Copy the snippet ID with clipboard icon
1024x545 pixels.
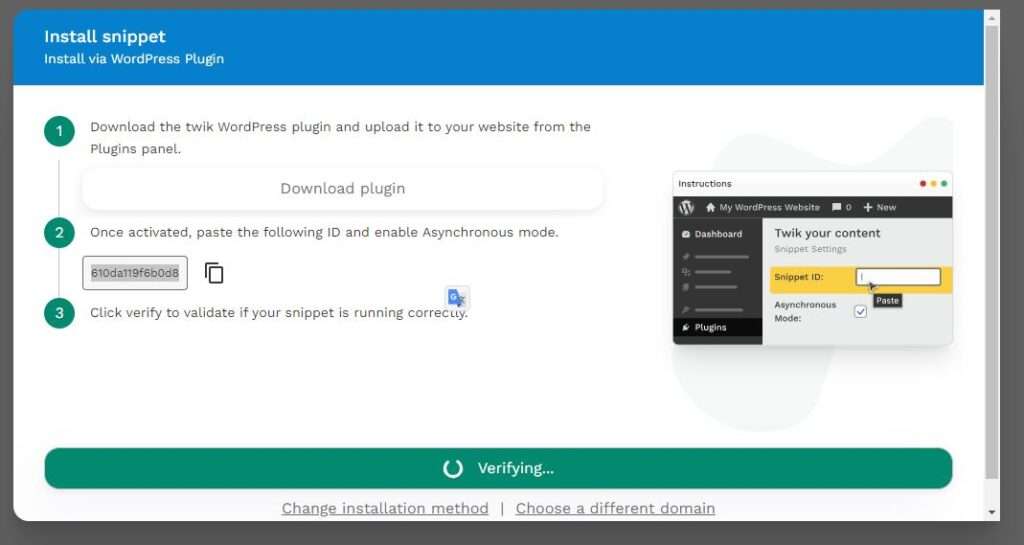click(214, 273)
